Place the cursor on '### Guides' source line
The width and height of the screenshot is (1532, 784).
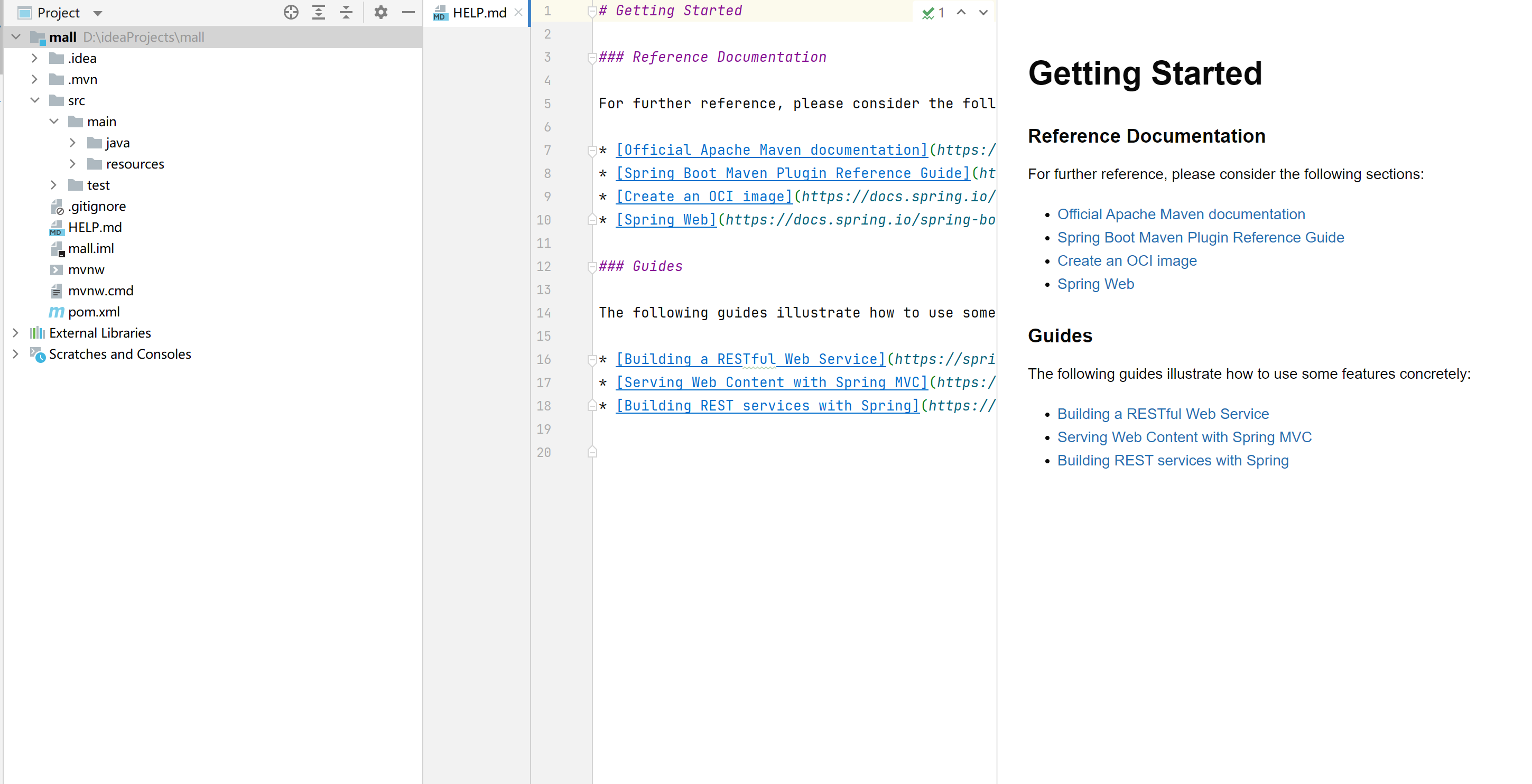point(640,266)
